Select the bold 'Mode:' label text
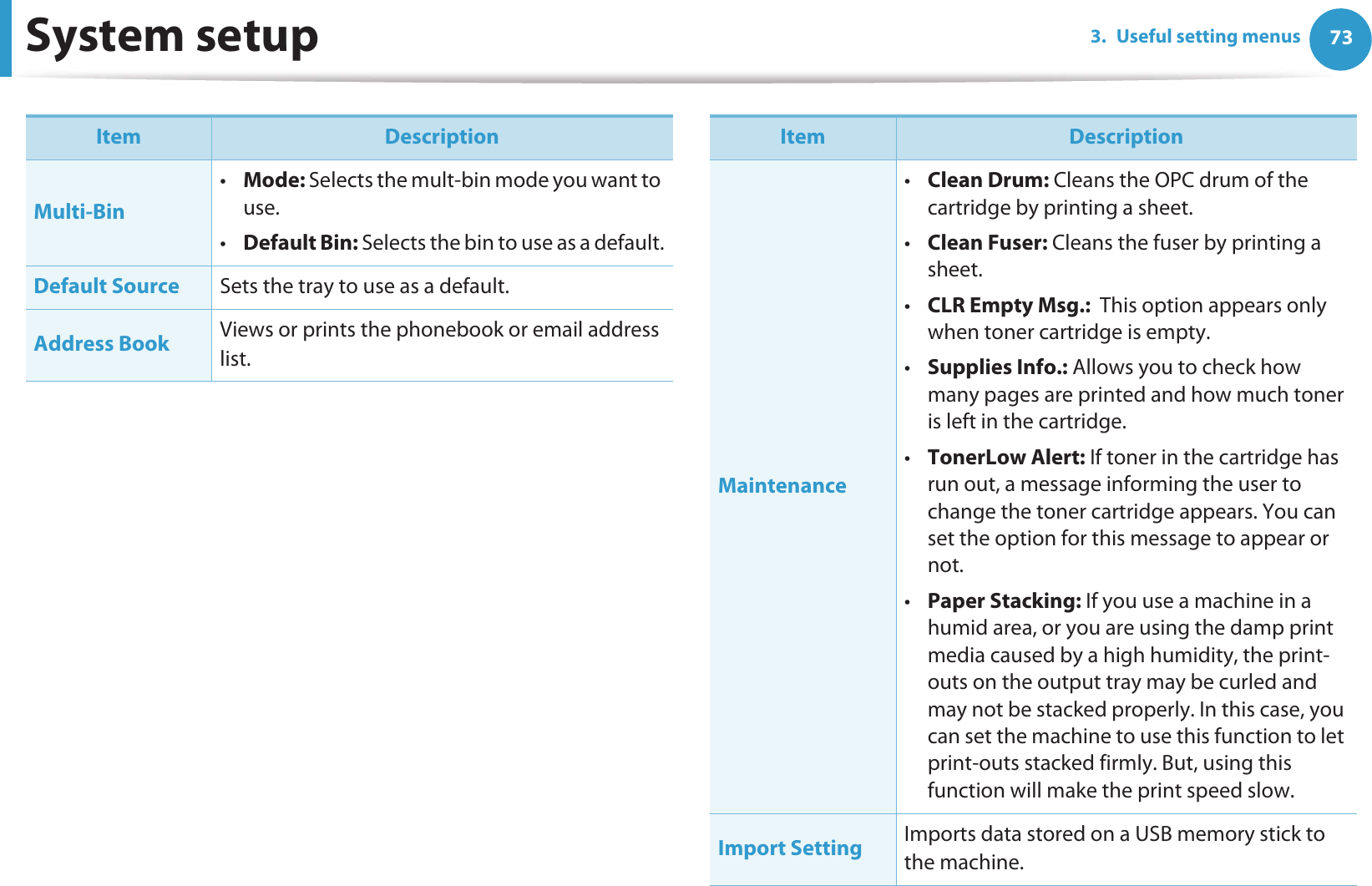 click(x=274, y=180)
